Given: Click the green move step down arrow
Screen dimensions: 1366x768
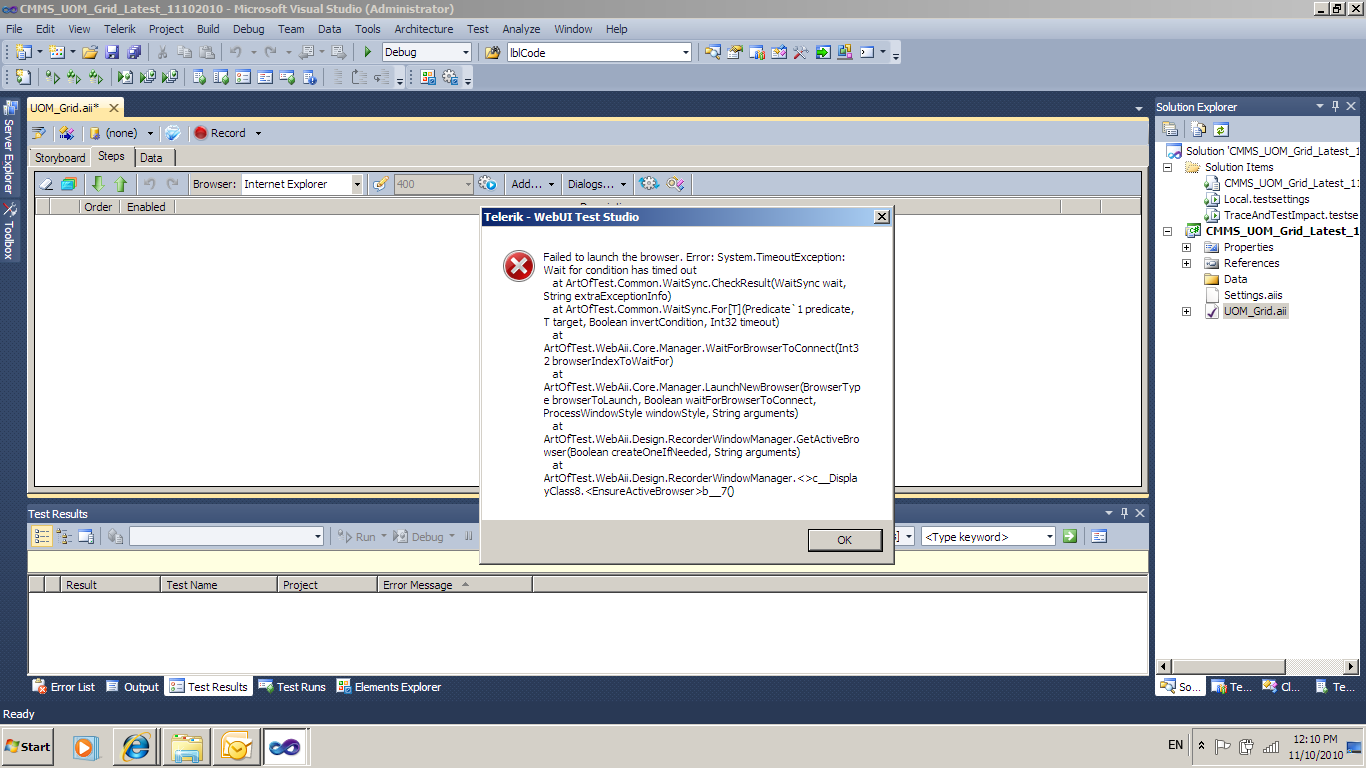Looking at the screenshot, I should (98, 184).
